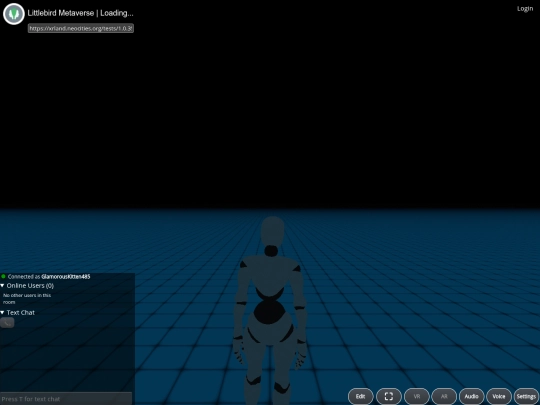Collapse the Text Chat section
Image resolution: width=540 pixels, height=405 pixels.
(x=18, y=313)
